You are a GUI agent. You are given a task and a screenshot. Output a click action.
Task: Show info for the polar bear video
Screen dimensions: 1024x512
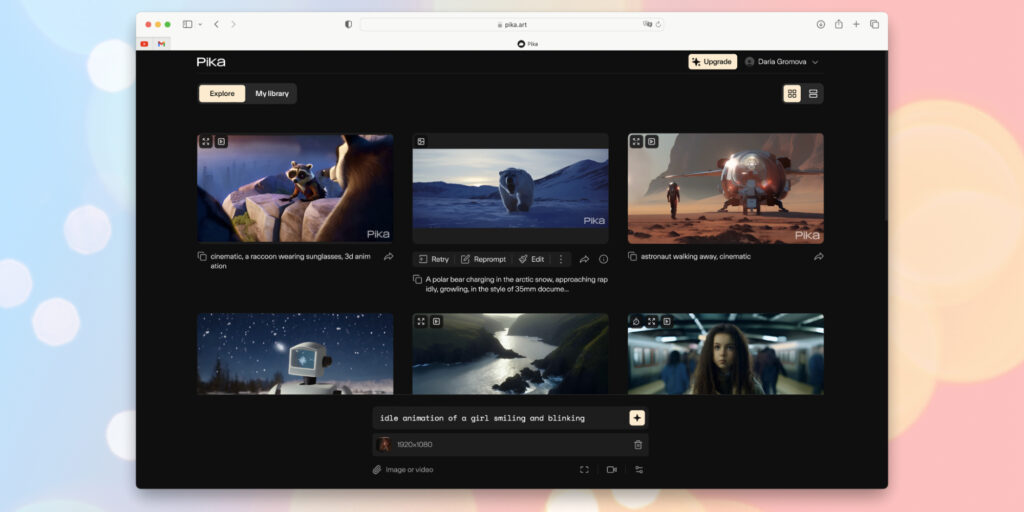pos(603,259)
